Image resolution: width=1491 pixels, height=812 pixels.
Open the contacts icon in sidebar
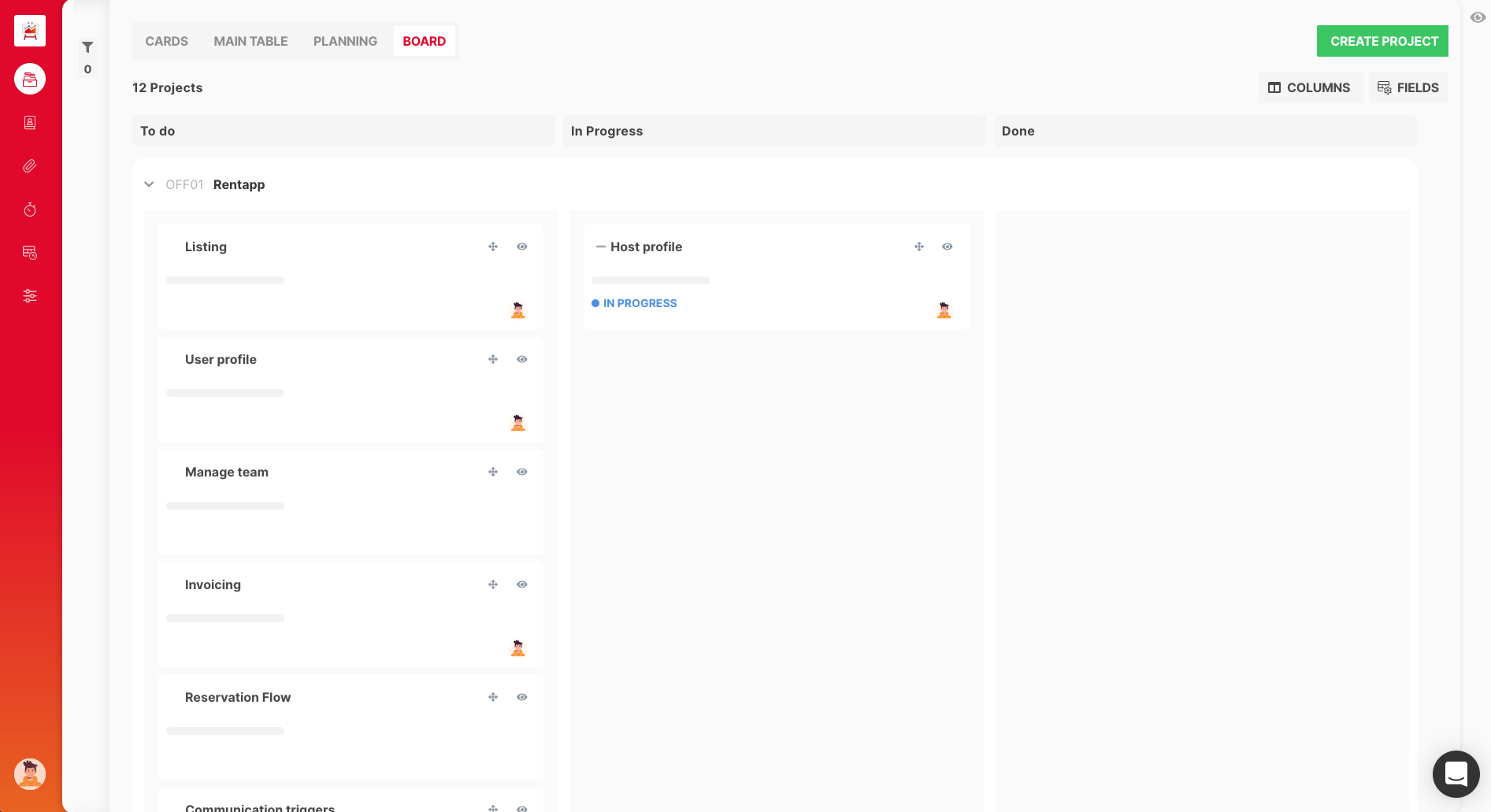click(30, 123)
